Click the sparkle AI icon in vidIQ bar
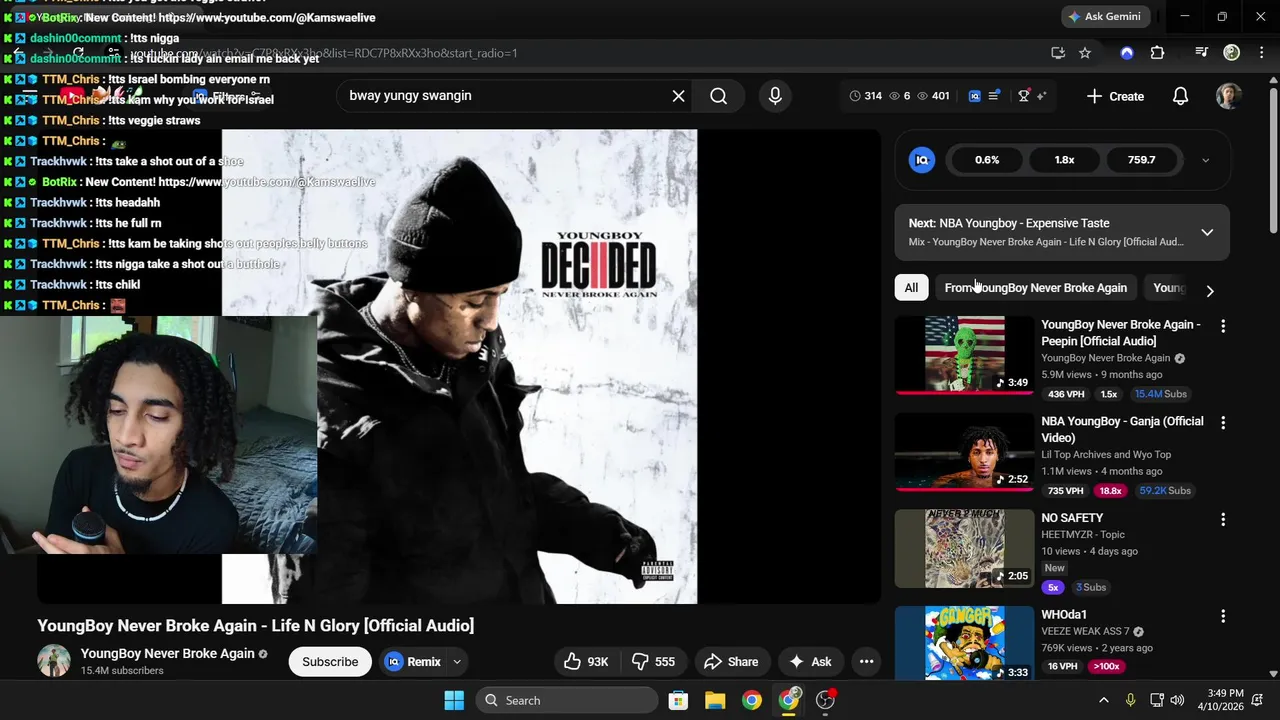1280x720 pixels. coord(1041,96)
